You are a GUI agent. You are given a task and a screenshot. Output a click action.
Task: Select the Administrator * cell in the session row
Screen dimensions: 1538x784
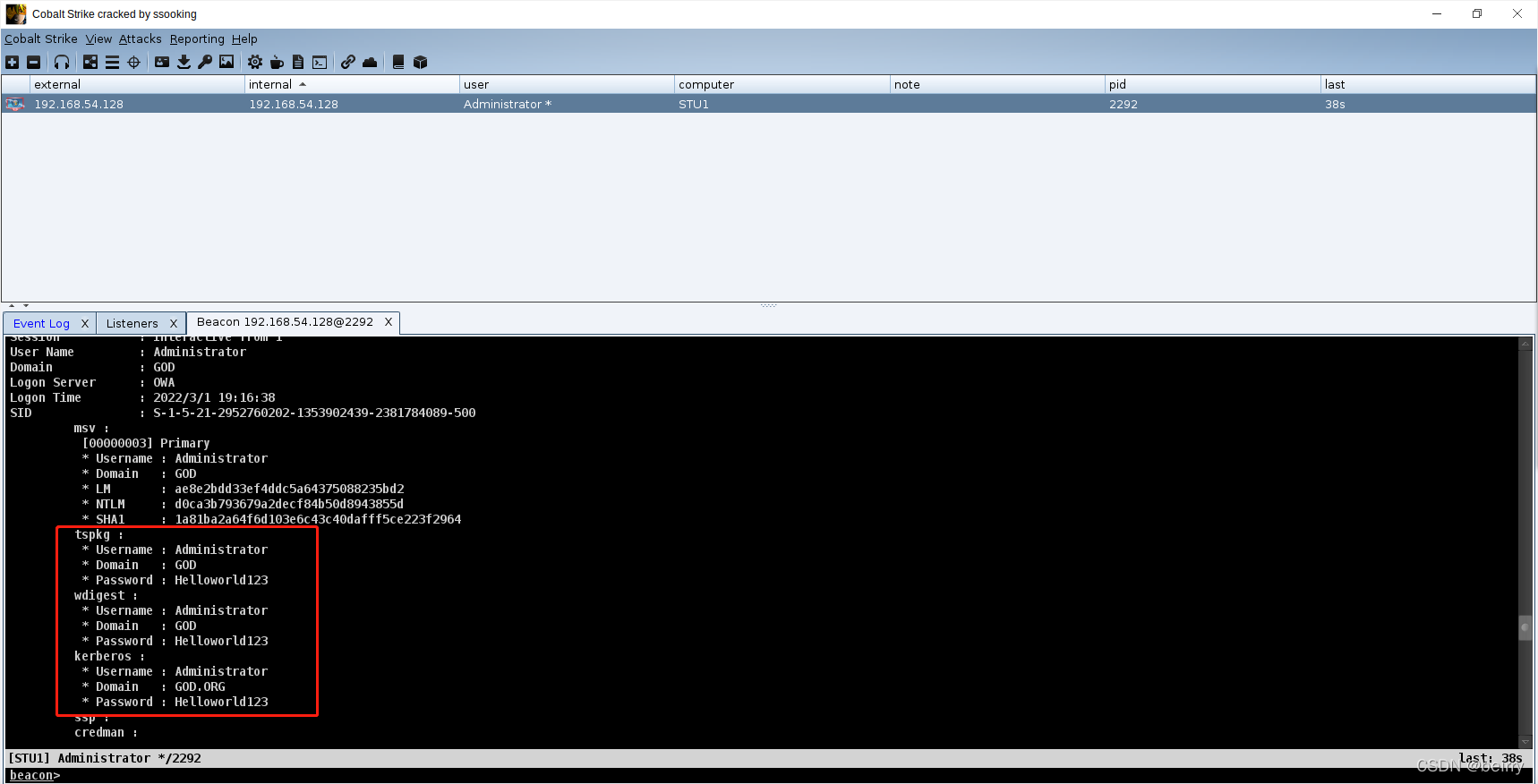[567, 104]
